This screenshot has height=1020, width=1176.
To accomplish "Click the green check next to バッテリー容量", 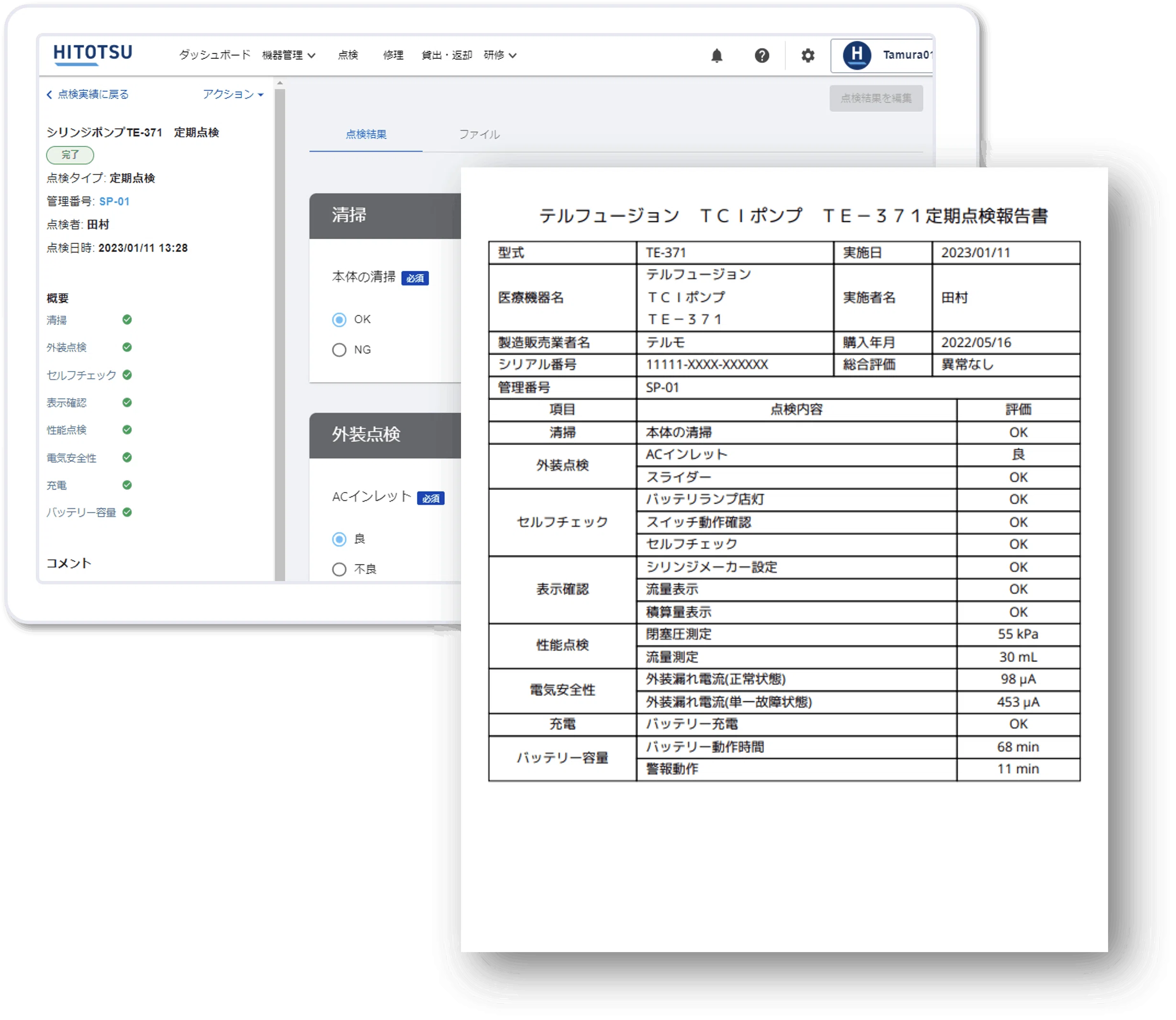I will click(127, 512).
